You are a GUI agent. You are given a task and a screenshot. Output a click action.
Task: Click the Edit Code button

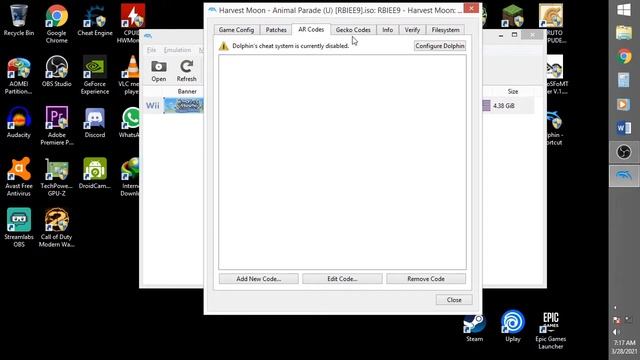(342, 279)
